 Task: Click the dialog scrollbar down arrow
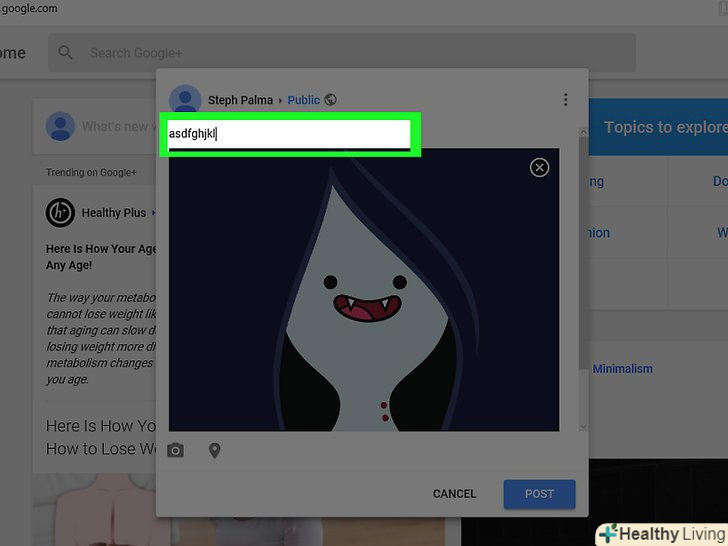584,427
